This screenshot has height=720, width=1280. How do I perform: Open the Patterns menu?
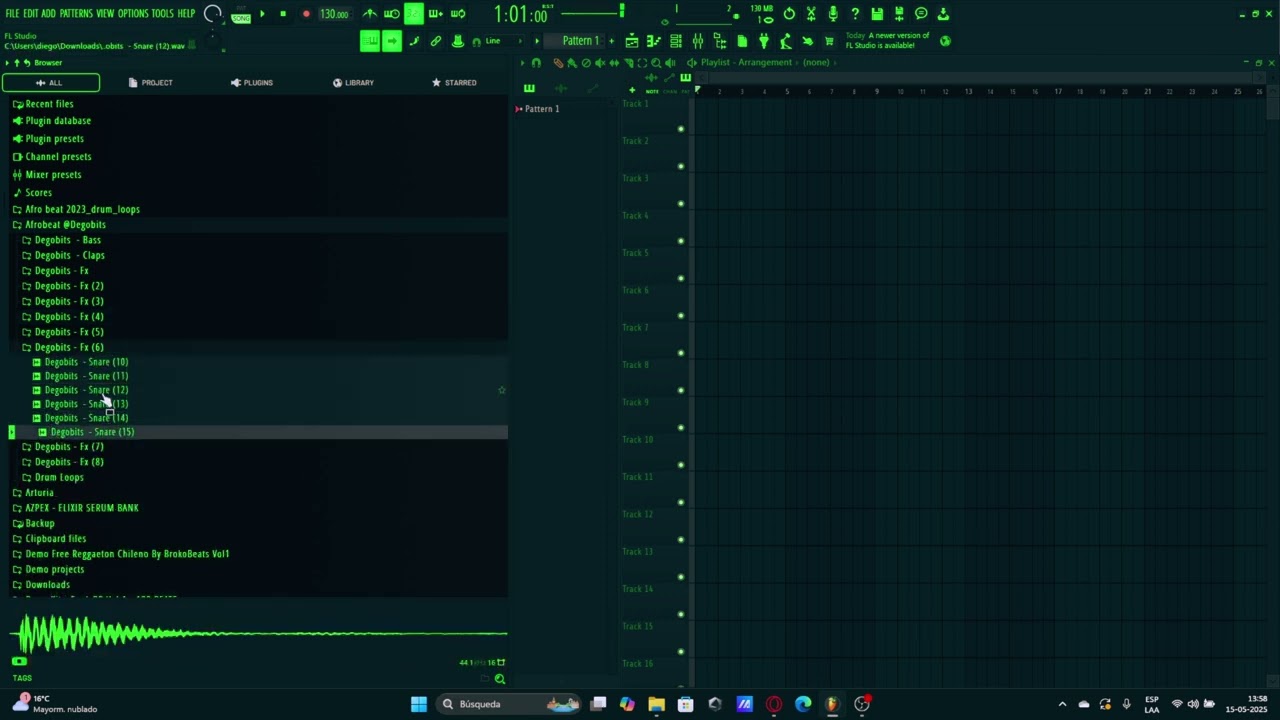coord(76,14)
